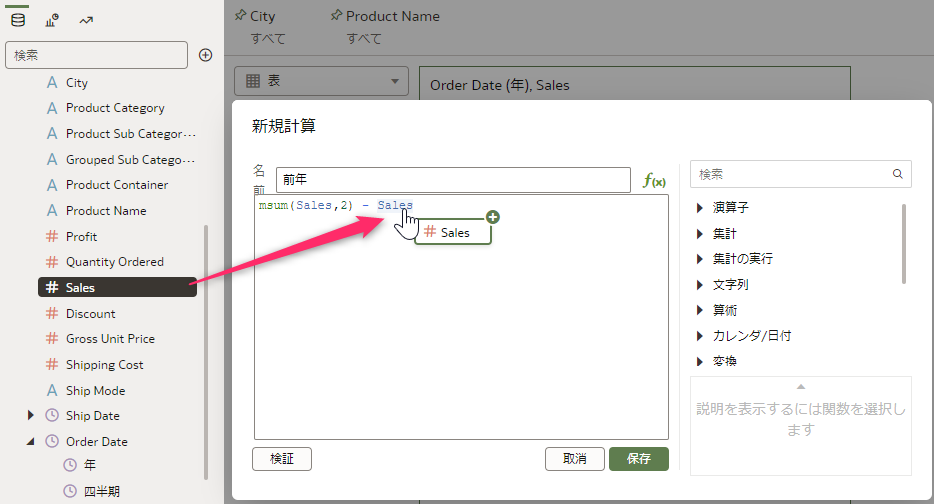Click the f(x) function icon
The image size is (934, 504).
click(654, 181)
